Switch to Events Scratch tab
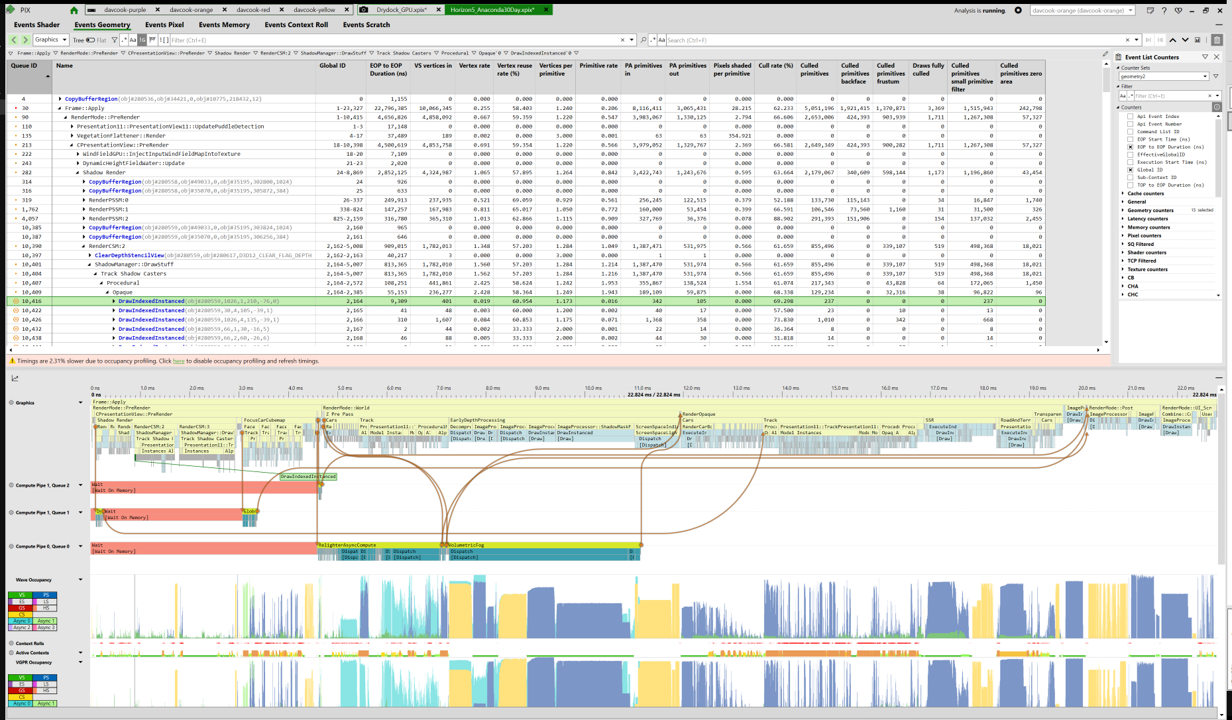 tap(366, 25)
